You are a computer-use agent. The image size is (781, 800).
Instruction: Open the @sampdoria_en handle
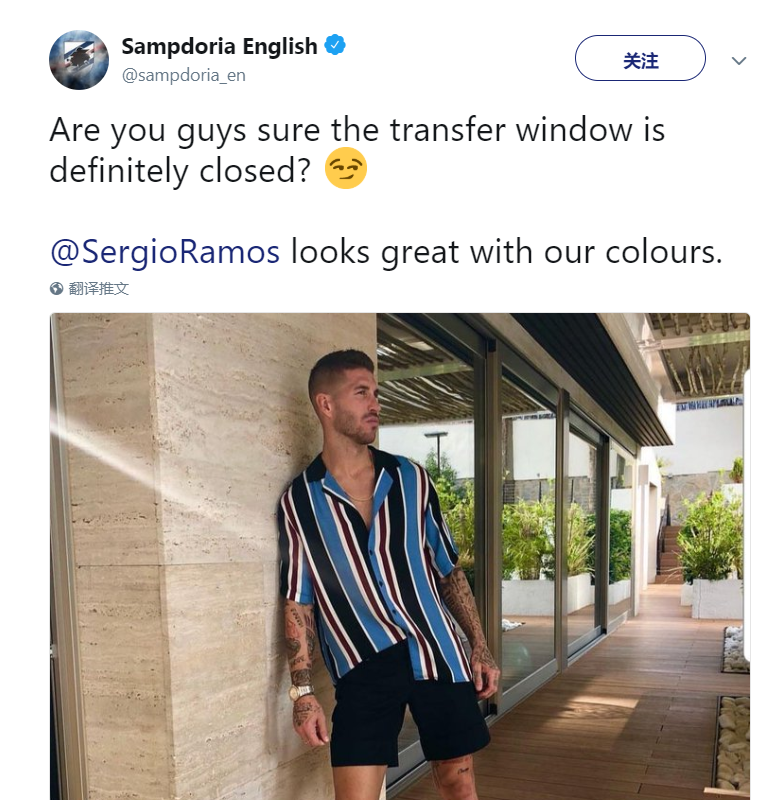[x=184, y=75]
